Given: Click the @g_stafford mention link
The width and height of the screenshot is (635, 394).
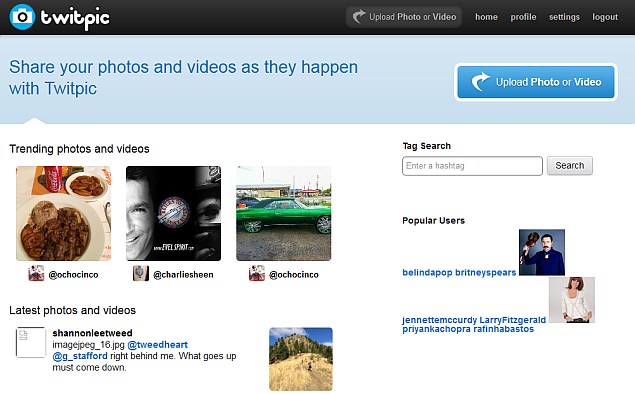Looking at the screenshot, I should tap(80, 356).
